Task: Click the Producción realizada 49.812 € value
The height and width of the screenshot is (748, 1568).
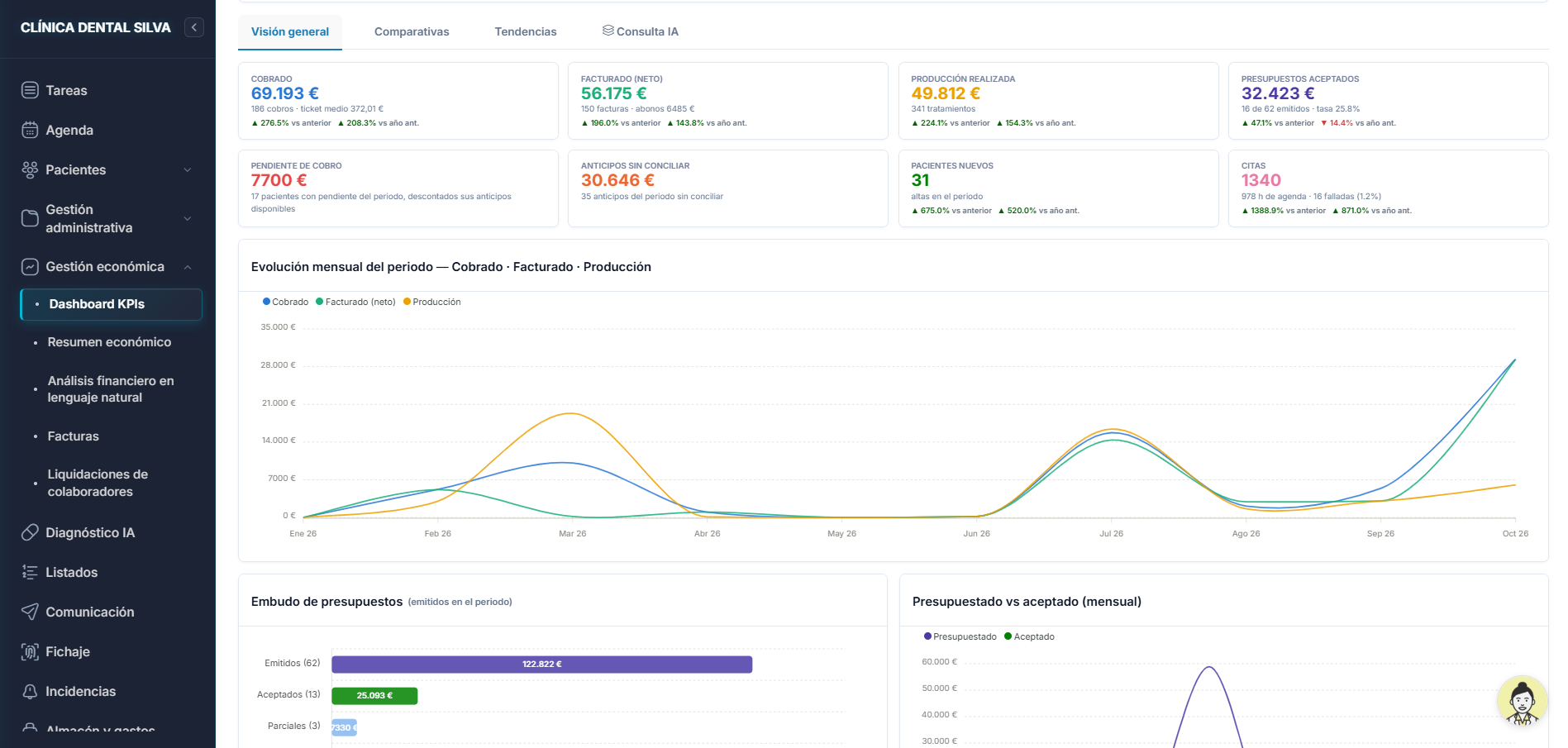Action: [946, 93]
